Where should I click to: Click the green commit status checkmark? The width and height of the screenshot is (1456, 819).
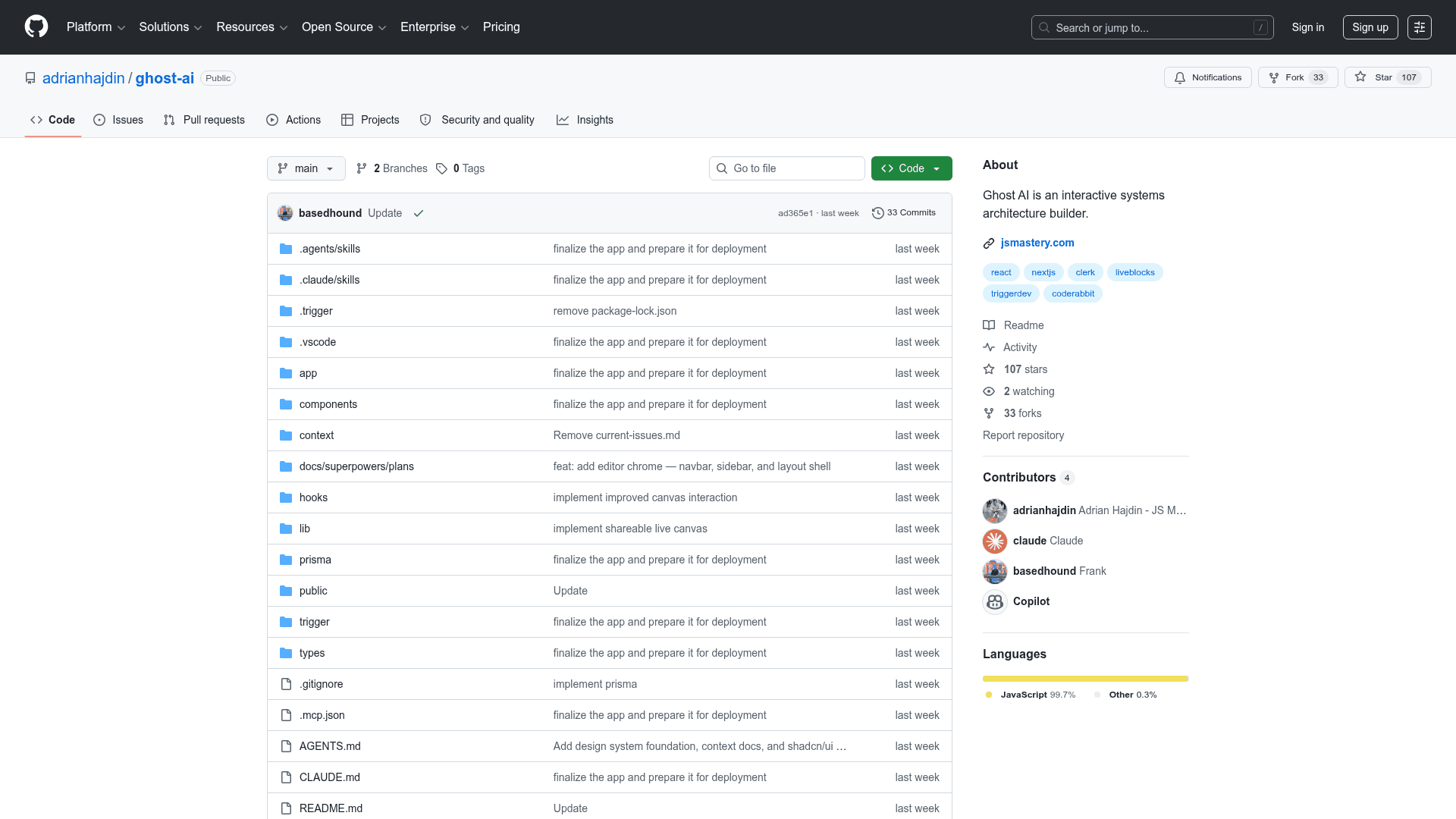click(419, 213)
